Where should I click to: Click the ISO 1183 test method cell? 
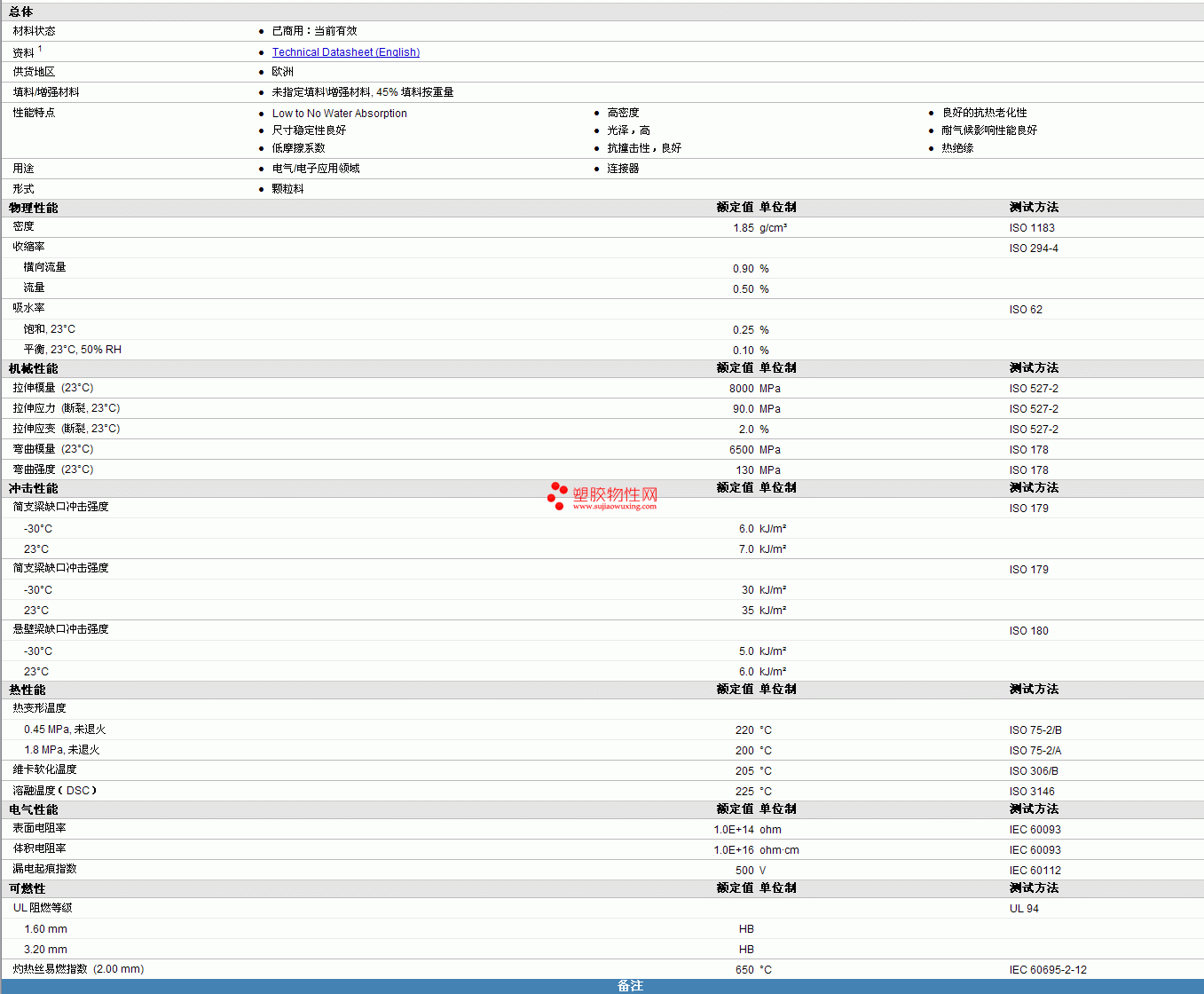click(1032, 228)
